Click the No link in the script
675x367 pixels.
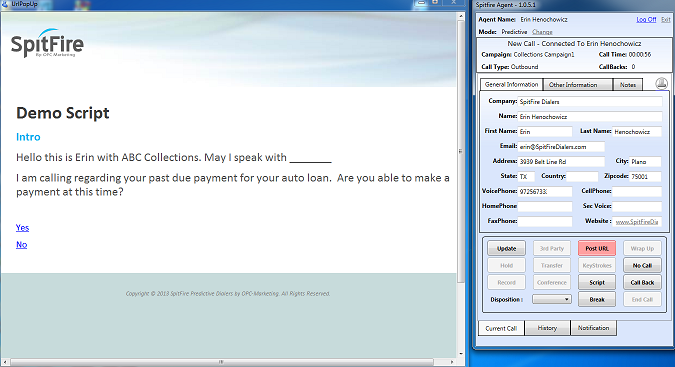click(22, 244)
